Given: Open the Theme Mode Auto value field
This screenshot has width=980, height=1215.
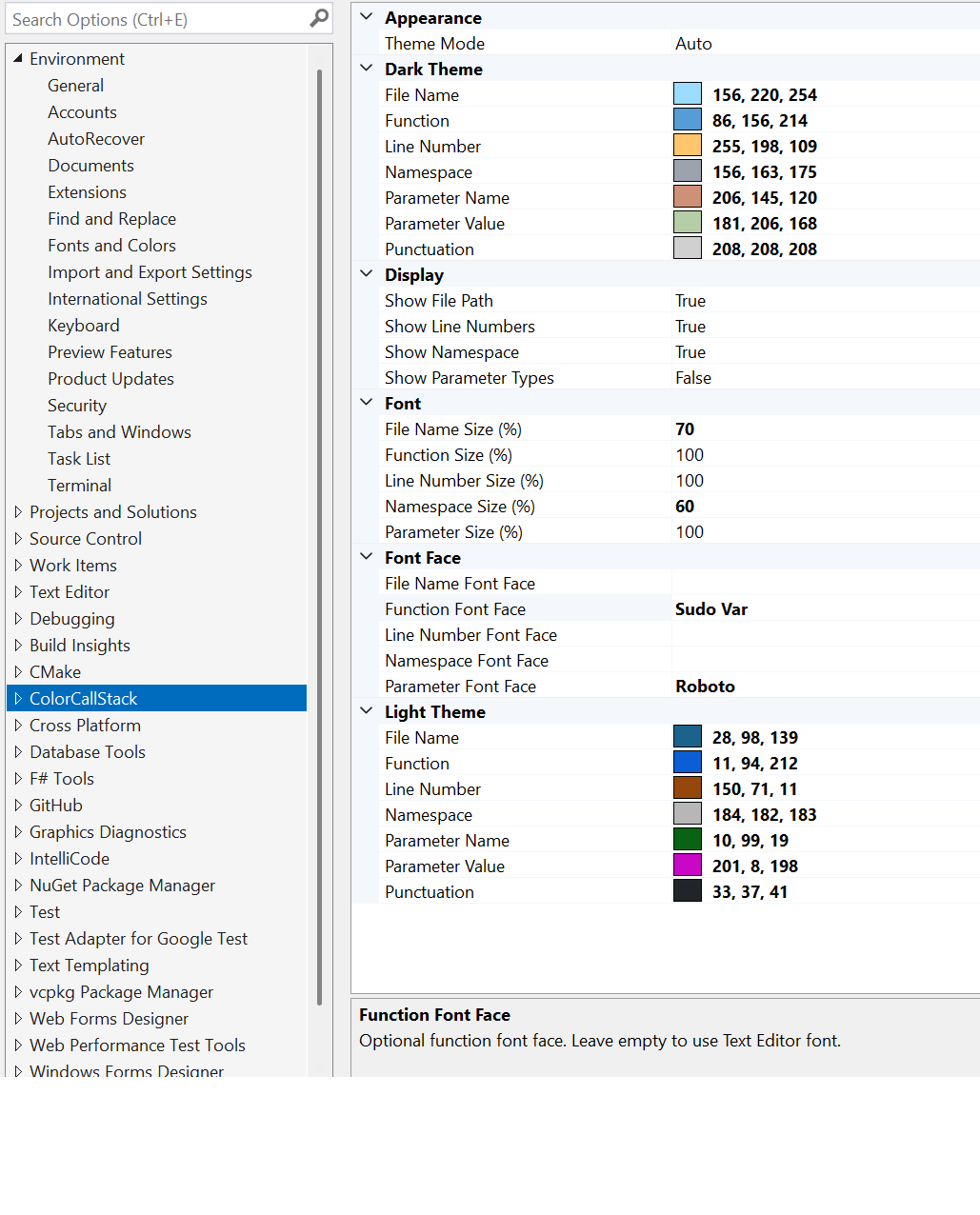Looking at the screenshot, I should coord(693,44).
